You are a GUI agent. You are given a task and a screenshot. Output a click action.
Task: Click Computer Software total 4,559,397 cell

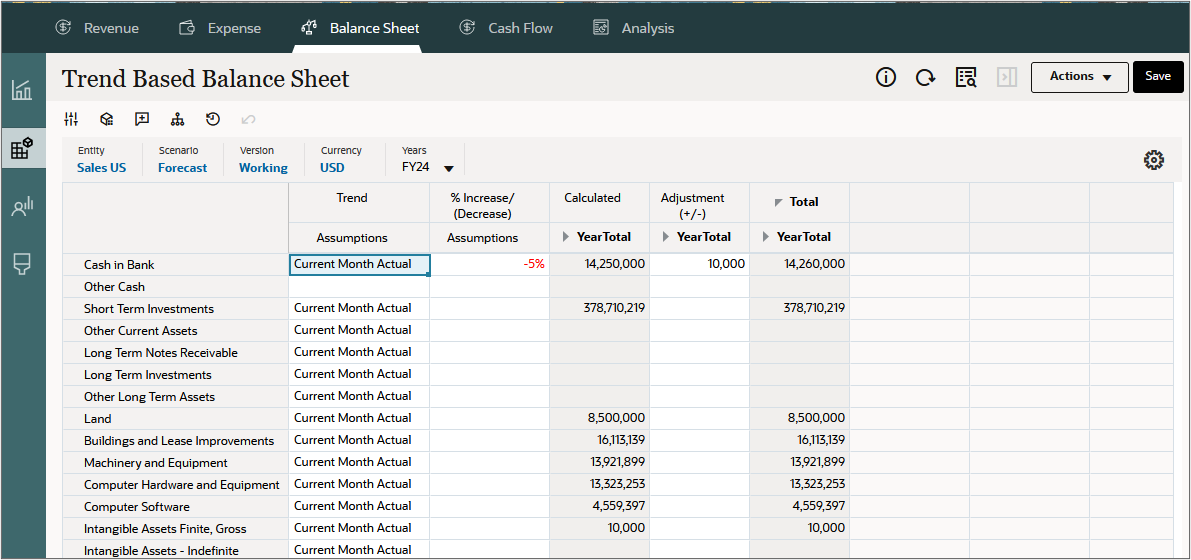click(799, 507)
